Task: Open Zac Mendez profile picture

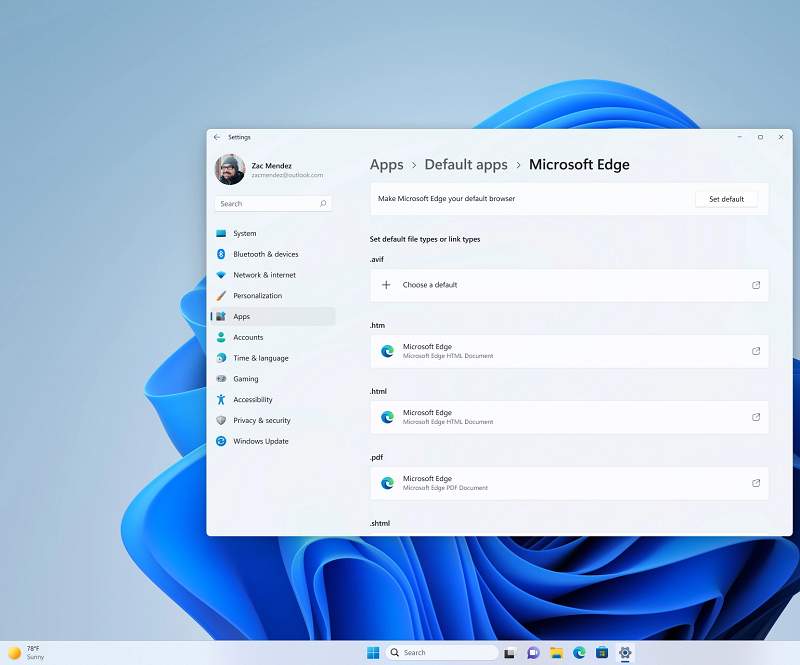Action: tap(230, 169)
